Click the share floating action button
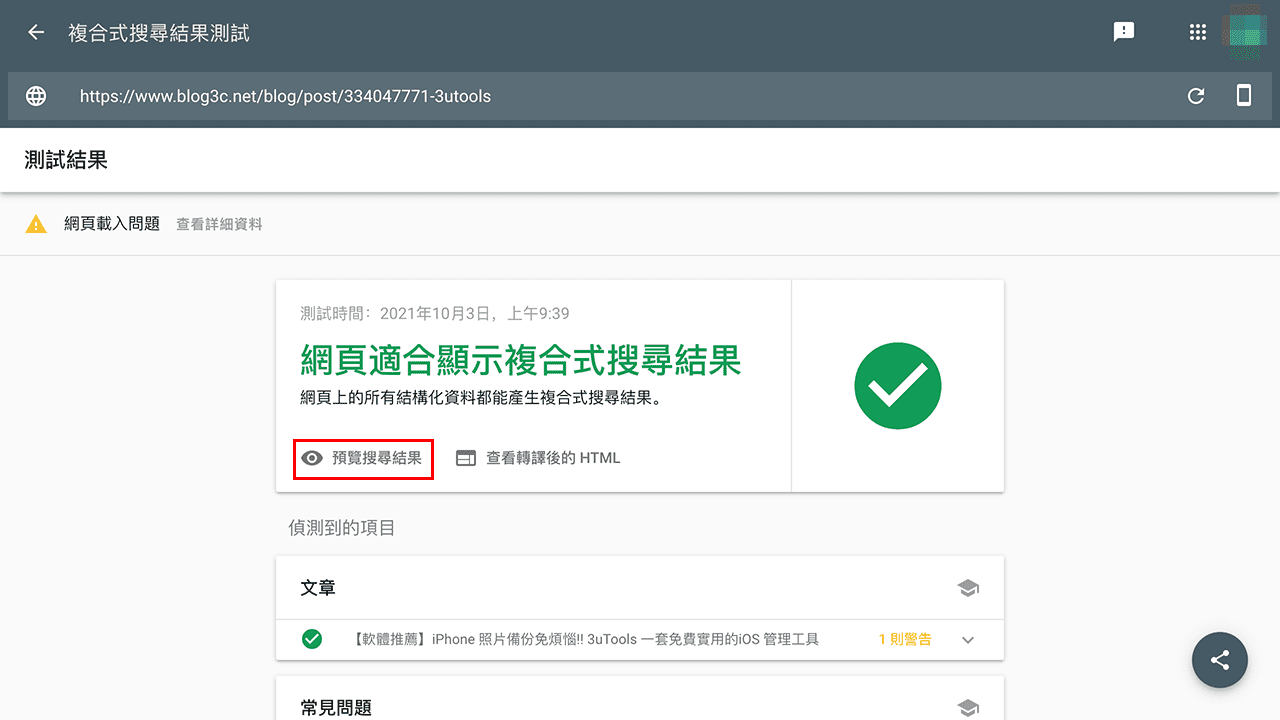Viewport: 1280px width, 720px height. click(x=1219, y=660)
